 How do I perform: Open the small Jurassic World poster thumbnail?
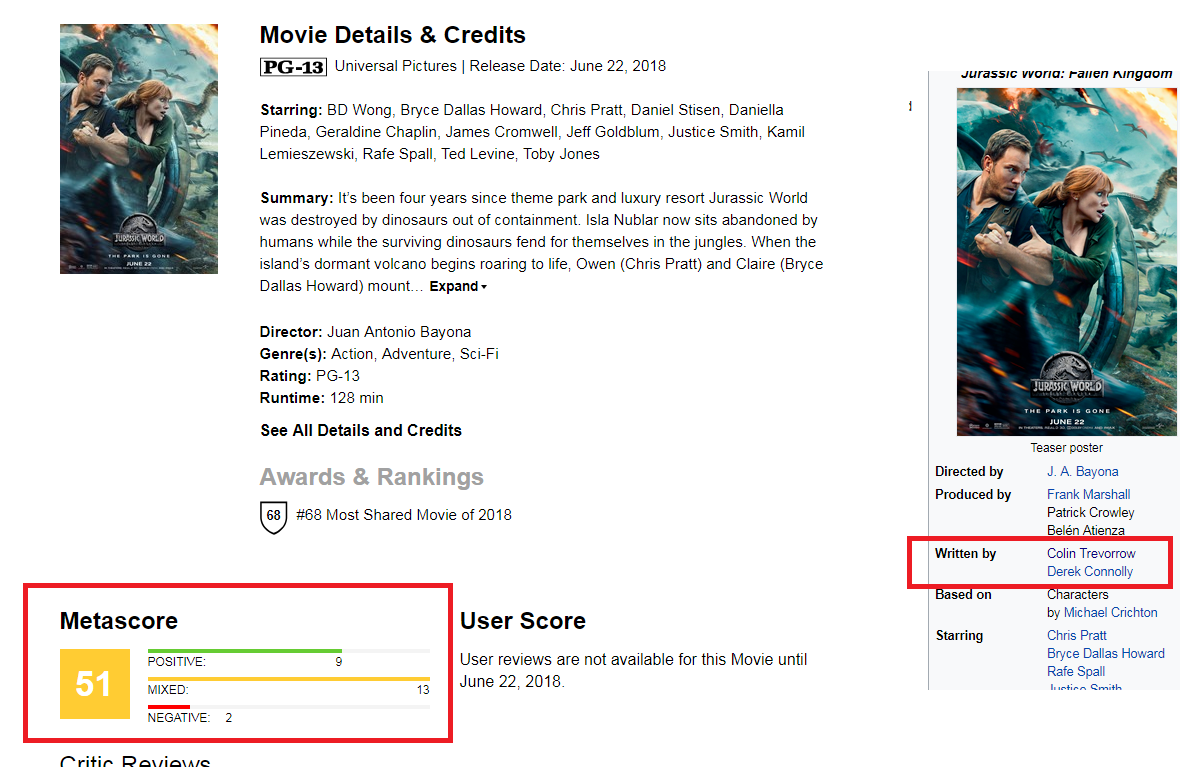point(139,149)
